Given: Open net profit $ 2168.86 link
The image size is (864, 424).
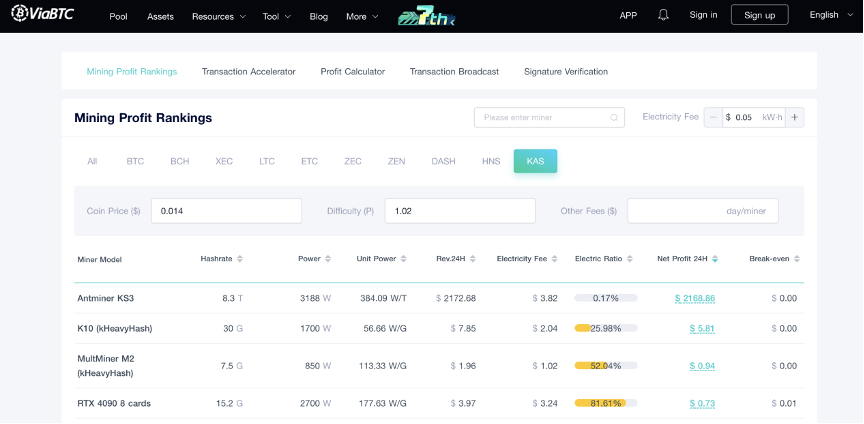Looking at the screenshot, I should 695,298.
